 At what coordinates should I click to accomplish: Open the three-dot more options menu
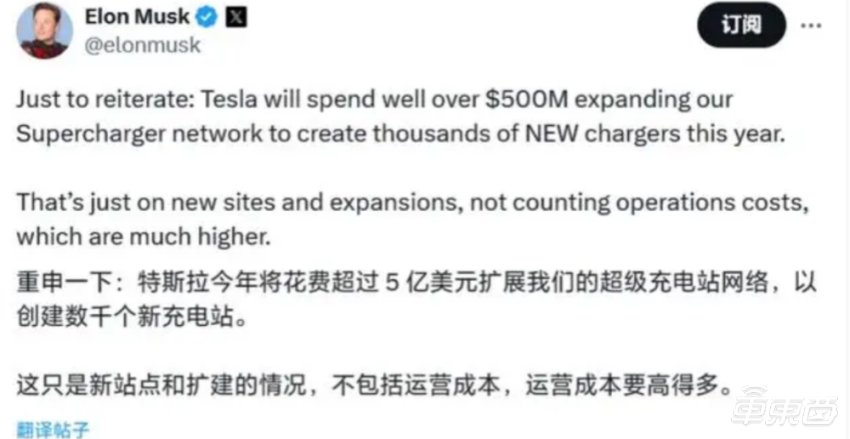click(x=812, y=25)
